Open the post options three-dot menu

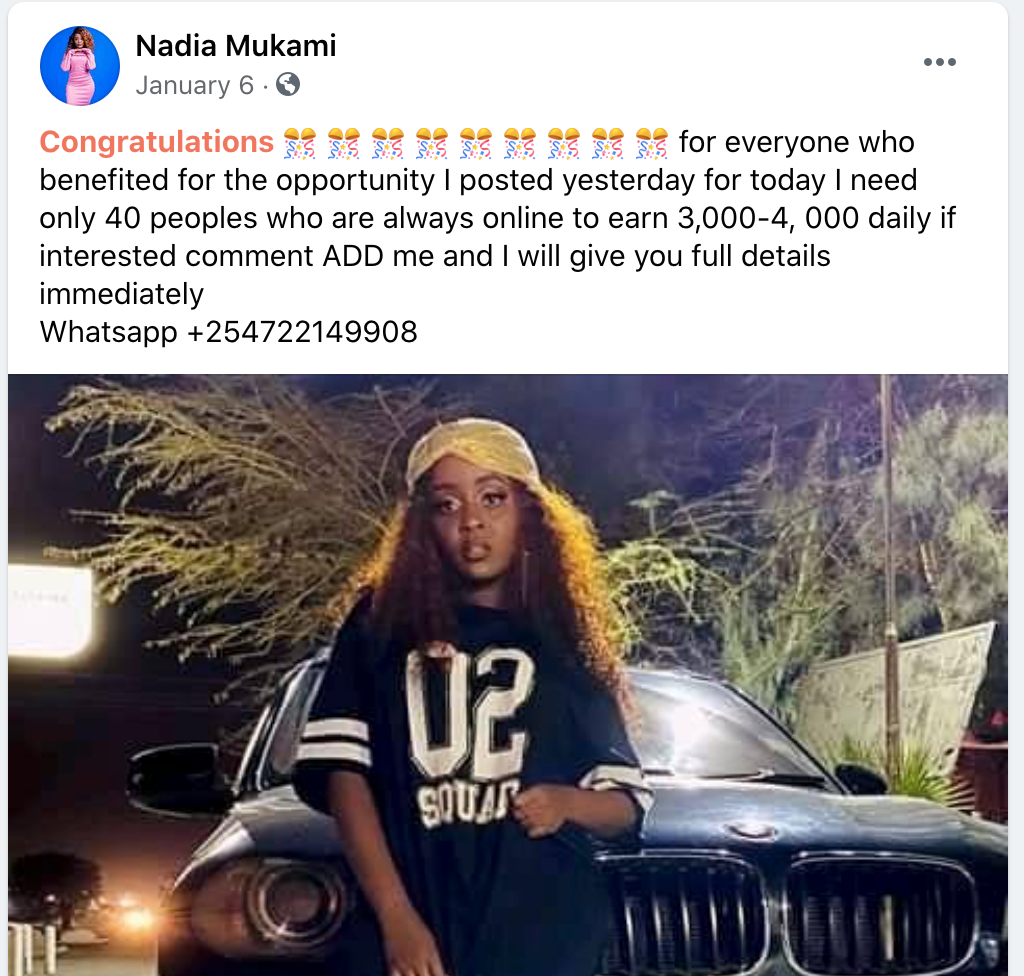940,62
